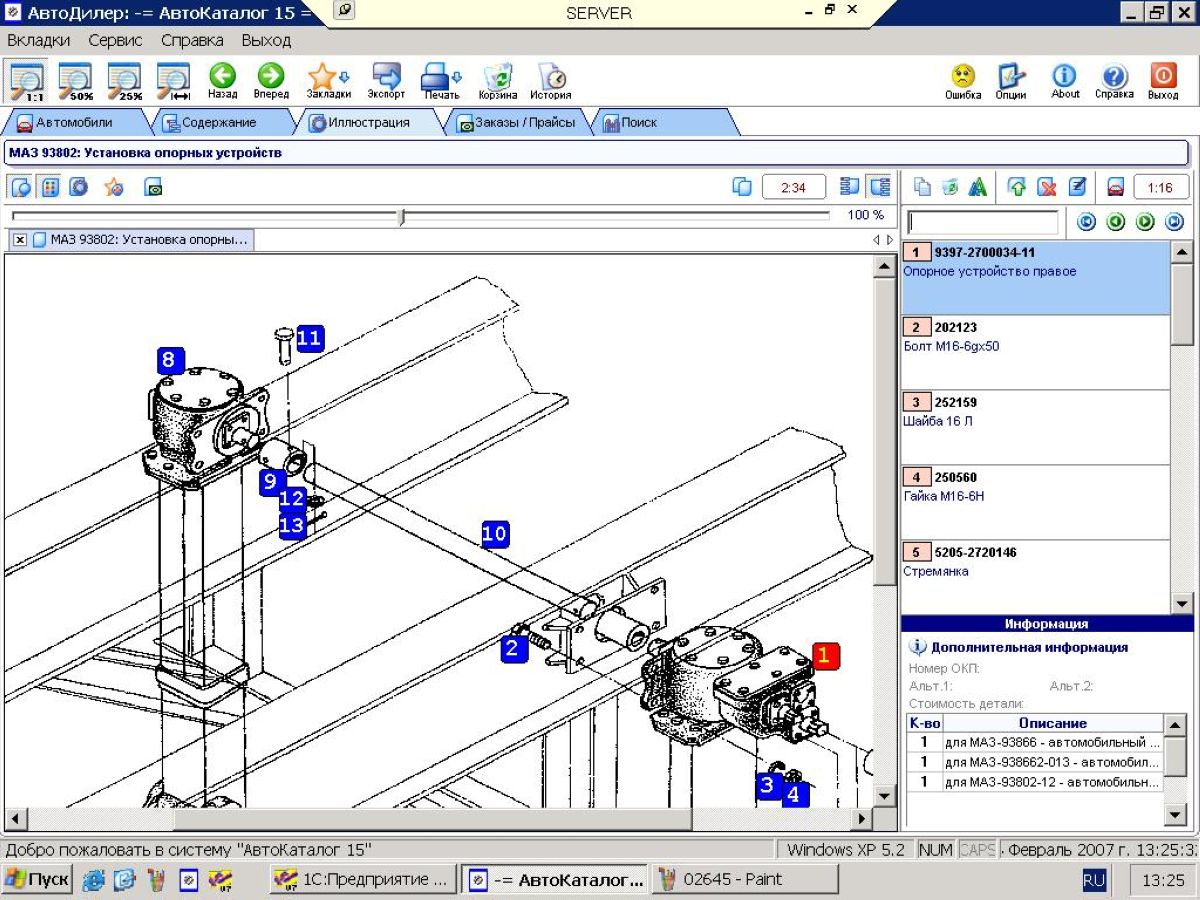Open the Справка menu
The image size is (1200, 900).
(192, 41)
